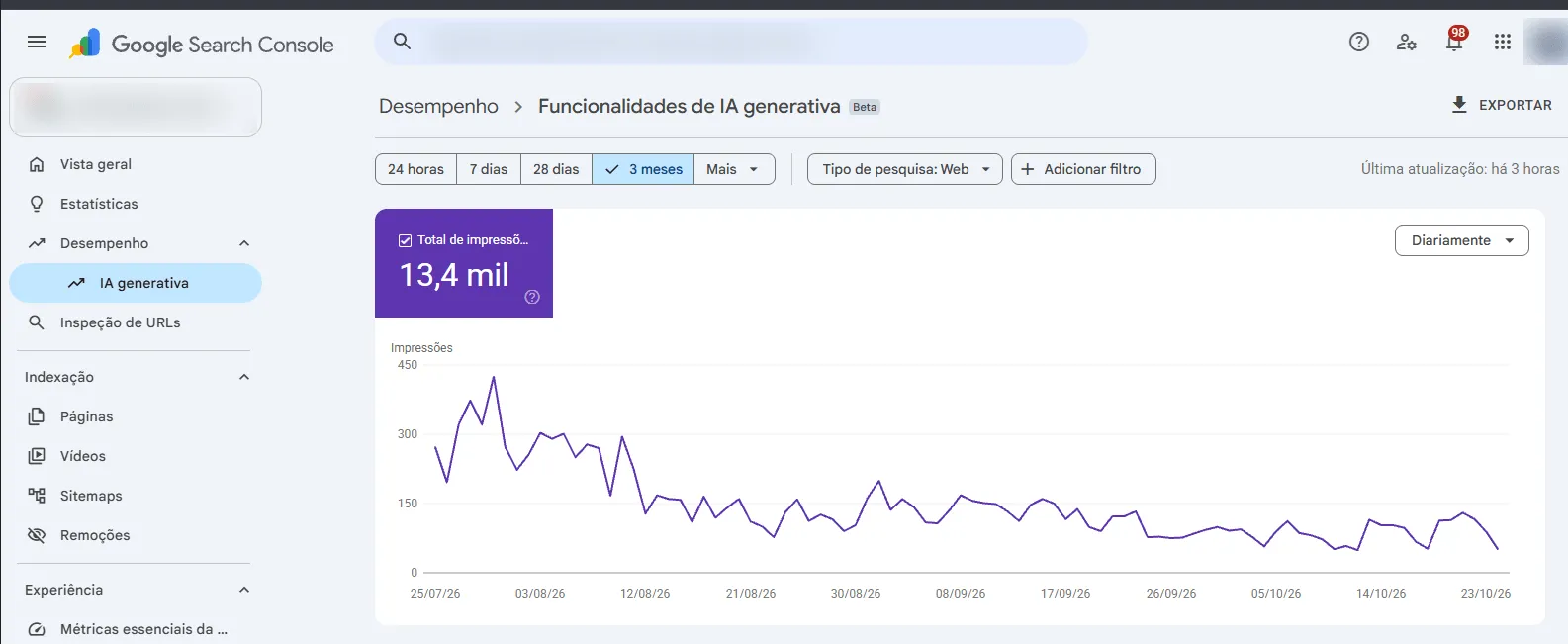
Task: Click the IA generativa trend icon
Action: point(76,283)
